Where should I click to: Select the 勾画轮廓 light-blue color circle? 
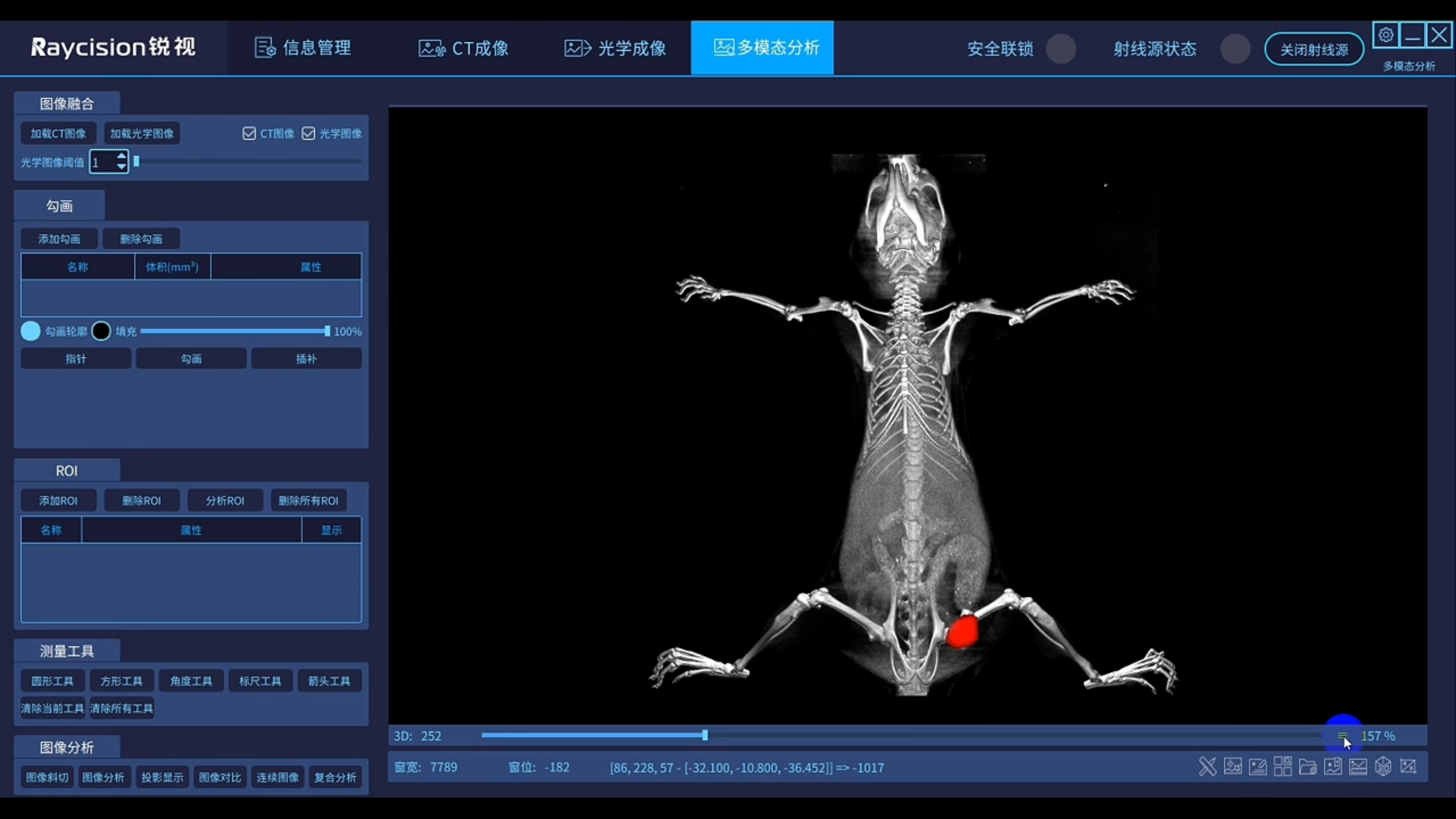tap(31, 331)
